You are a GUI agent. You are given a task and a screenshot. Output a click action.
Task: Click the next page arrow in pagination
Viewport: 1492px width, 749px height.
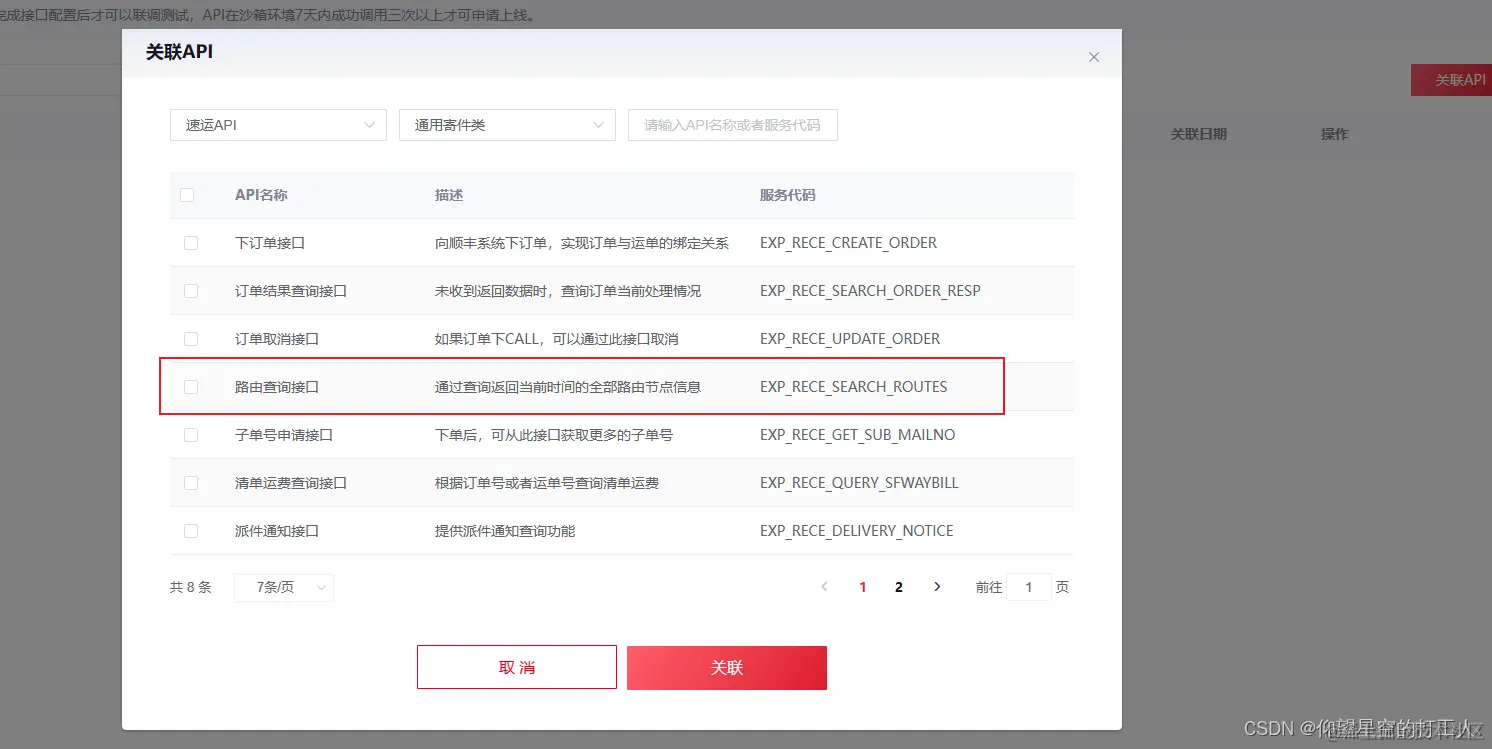point(936,587)
